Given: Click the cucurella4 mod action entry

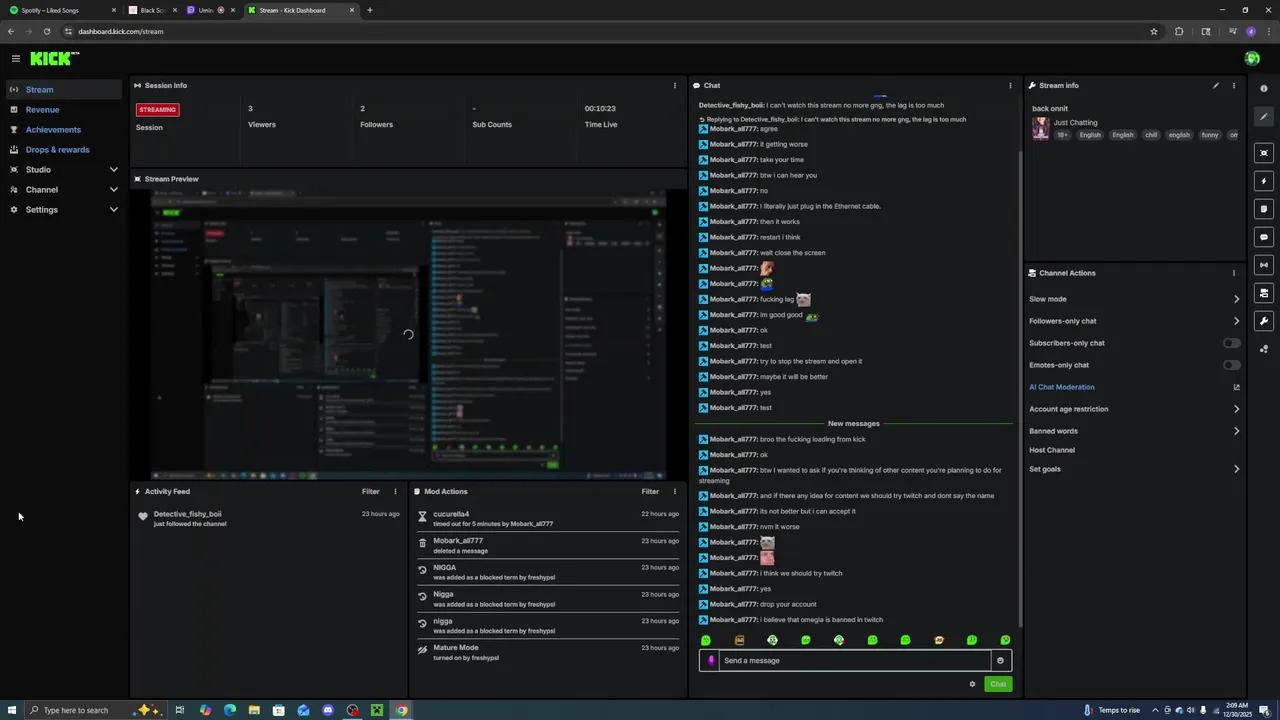Looking at the screenshot, I should click(x=548, y=519).
